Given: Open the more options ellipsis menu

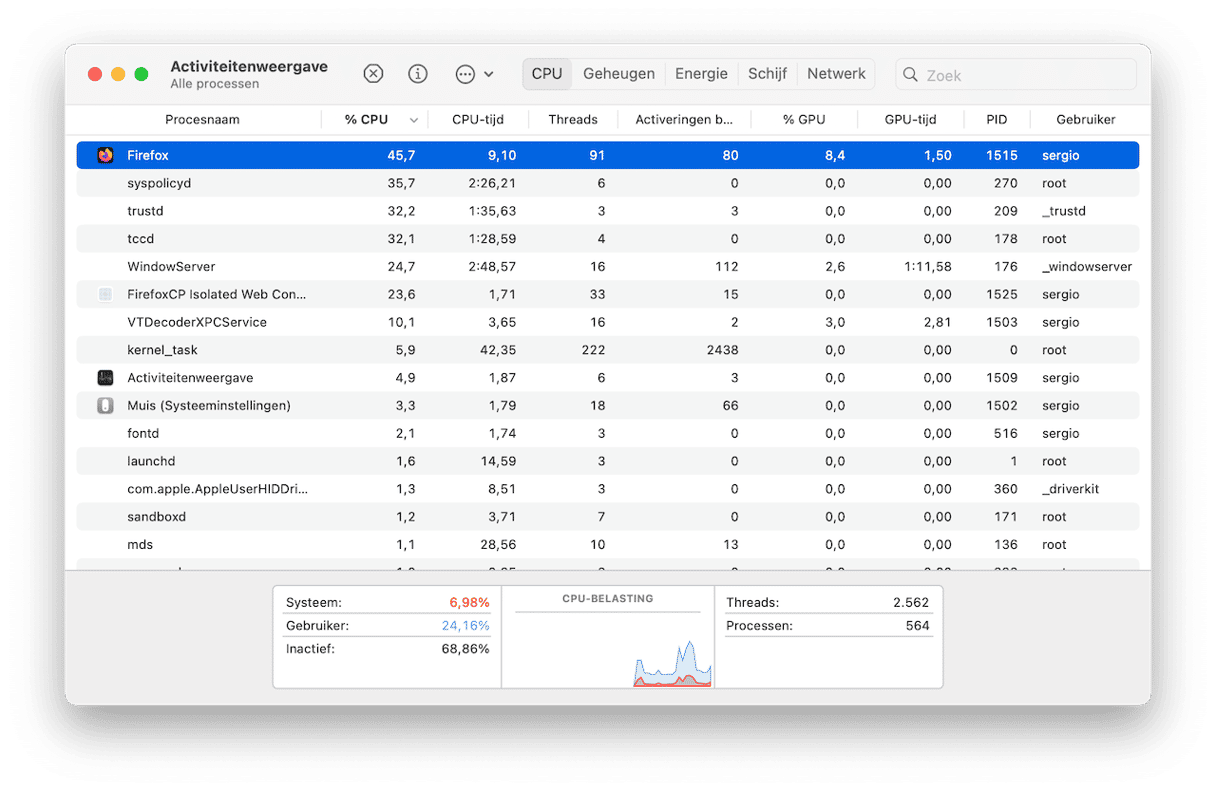Looking at the screenshot, I should click(x=474, y=74).
